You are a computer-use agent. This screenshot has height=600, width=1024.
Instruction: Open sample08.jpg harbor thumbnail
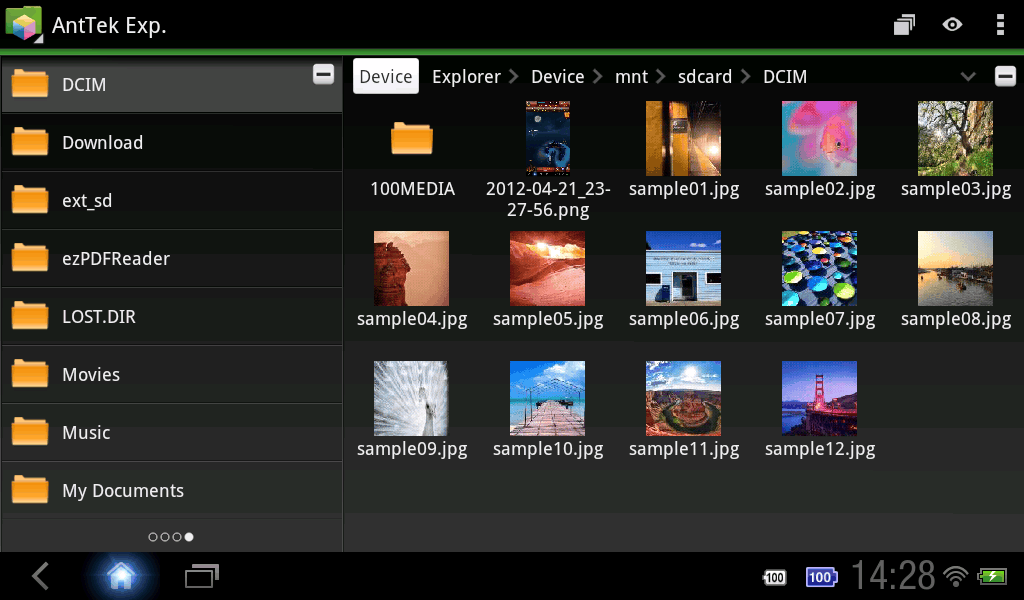pyautogui.click(x=955, y=268)
